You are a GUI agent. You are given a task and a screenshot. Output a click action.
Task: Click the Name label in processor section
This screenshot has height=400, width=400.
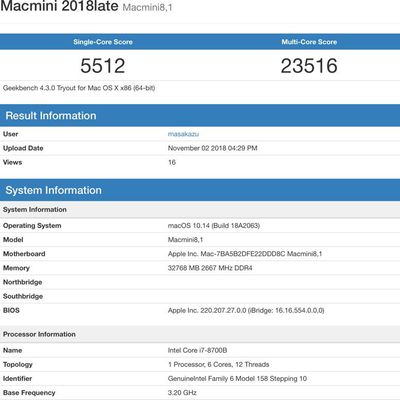[x=12, y=350]
